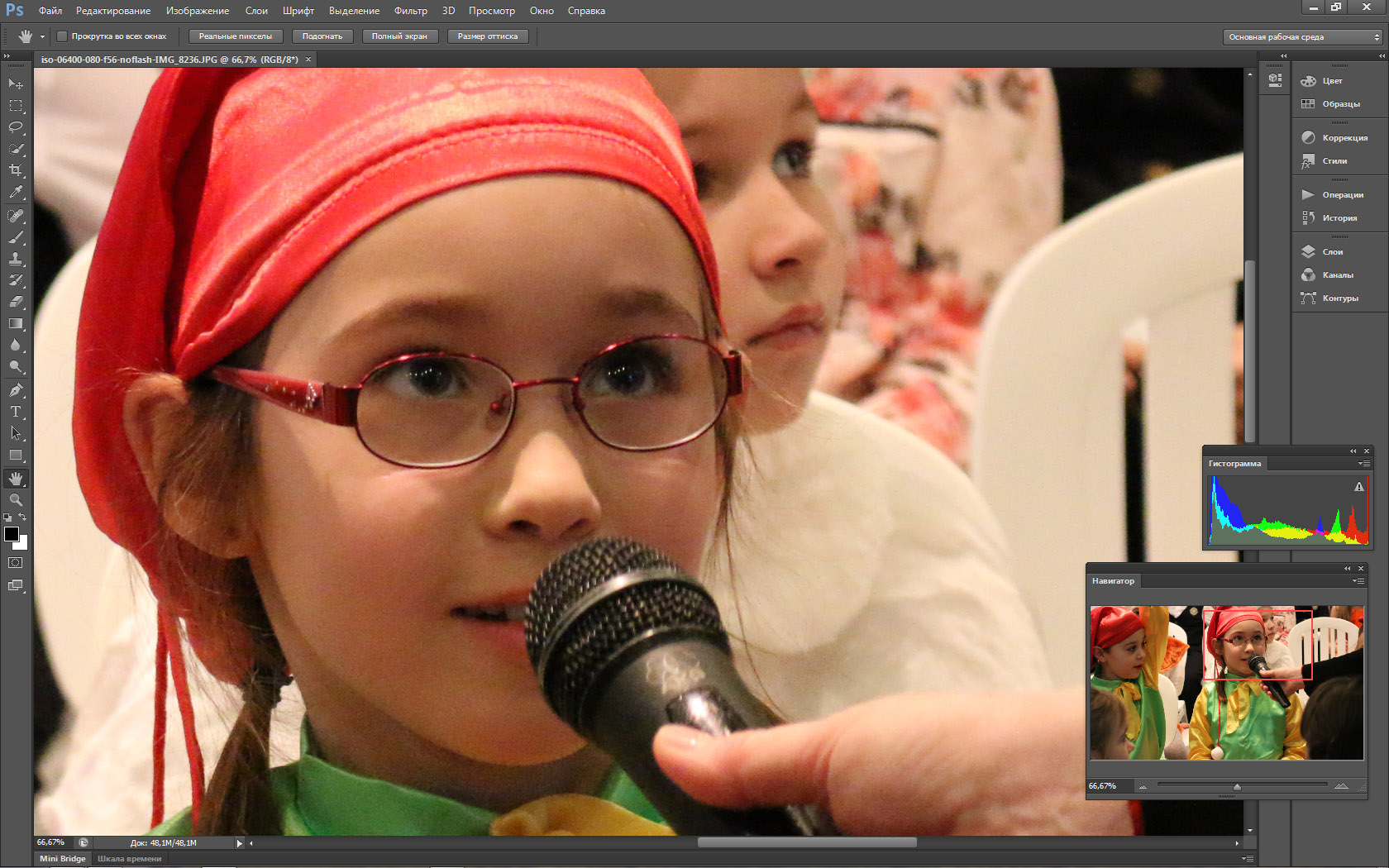Select the Path Selection tool

tap(16, 433)
